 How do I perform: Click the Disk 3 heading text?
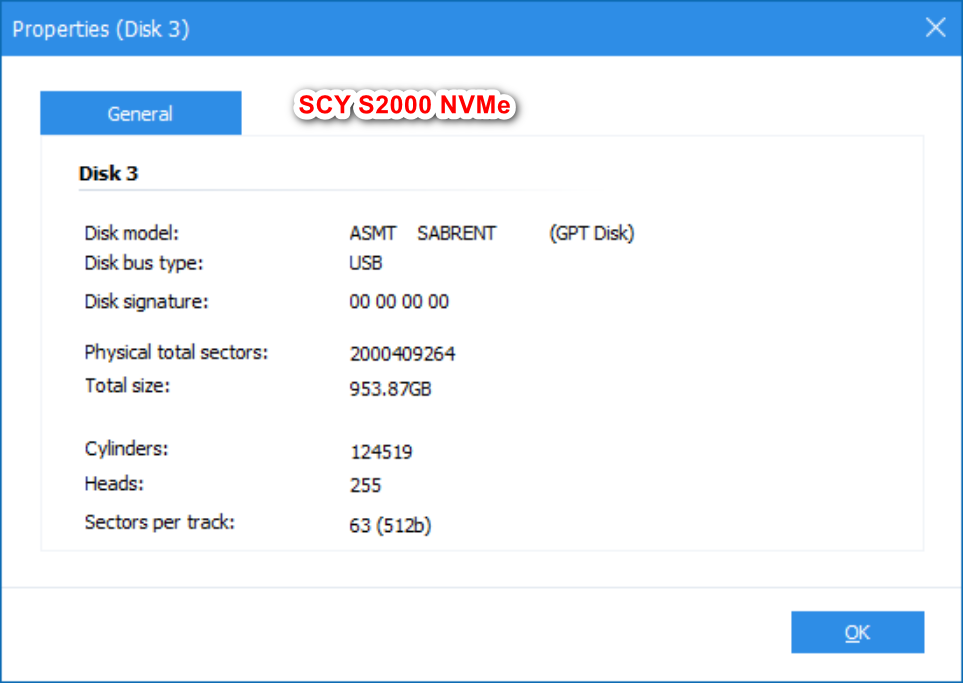[x=108, y=173]
